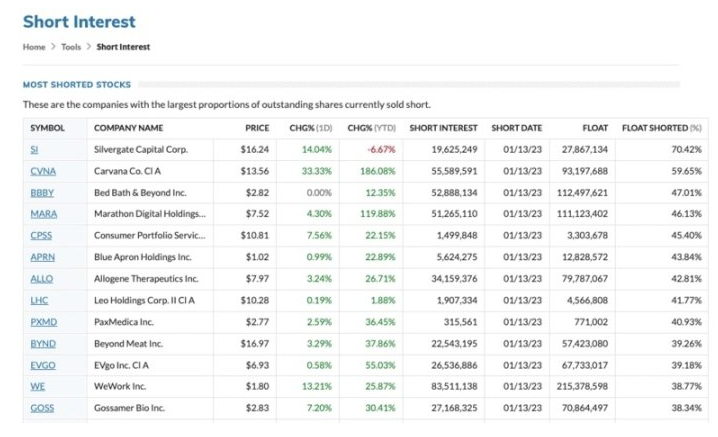Image resolution: width=718 pixels, height=437 pixels.
Task: Open the WE ticker link
Action: point(38,386)
